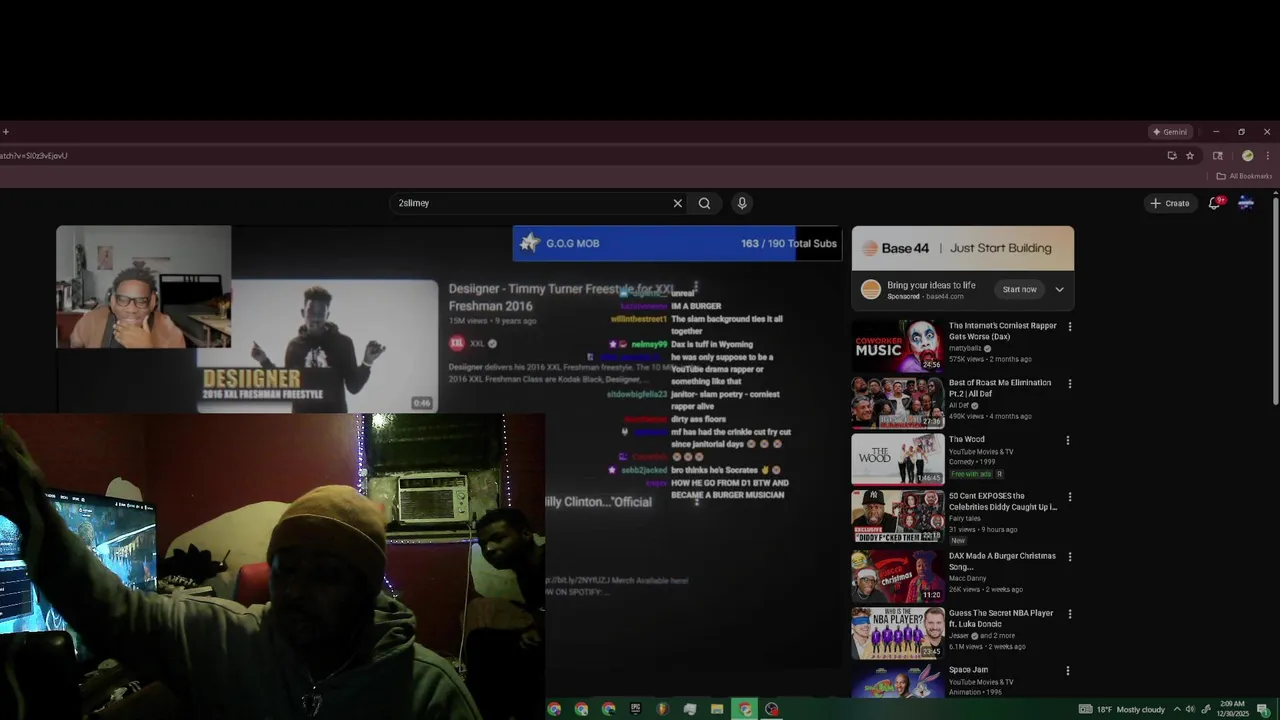Open options for Best of Roast Me video
Screen dimensions: 1280x720
[1069, 383]
